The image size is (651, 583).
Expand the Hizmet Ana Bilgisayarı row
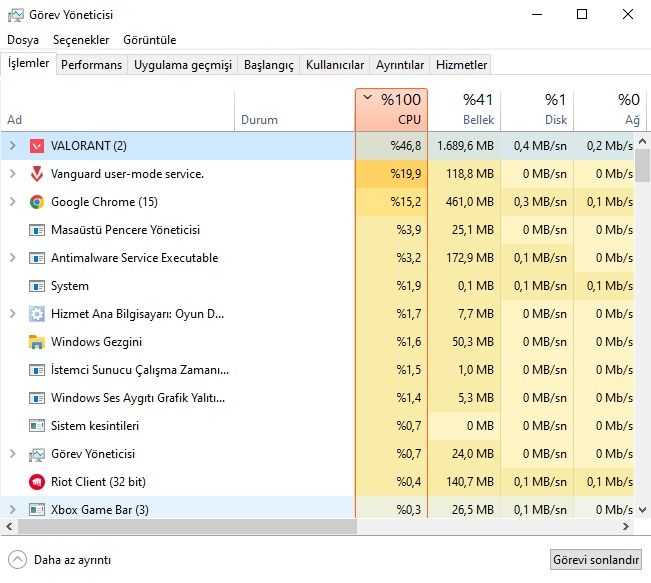(12, 314)
